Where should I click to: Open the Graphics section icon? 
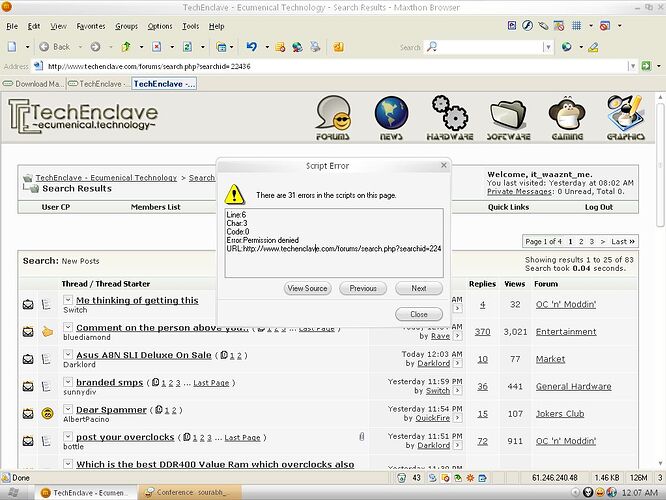(x=626, y=117)
